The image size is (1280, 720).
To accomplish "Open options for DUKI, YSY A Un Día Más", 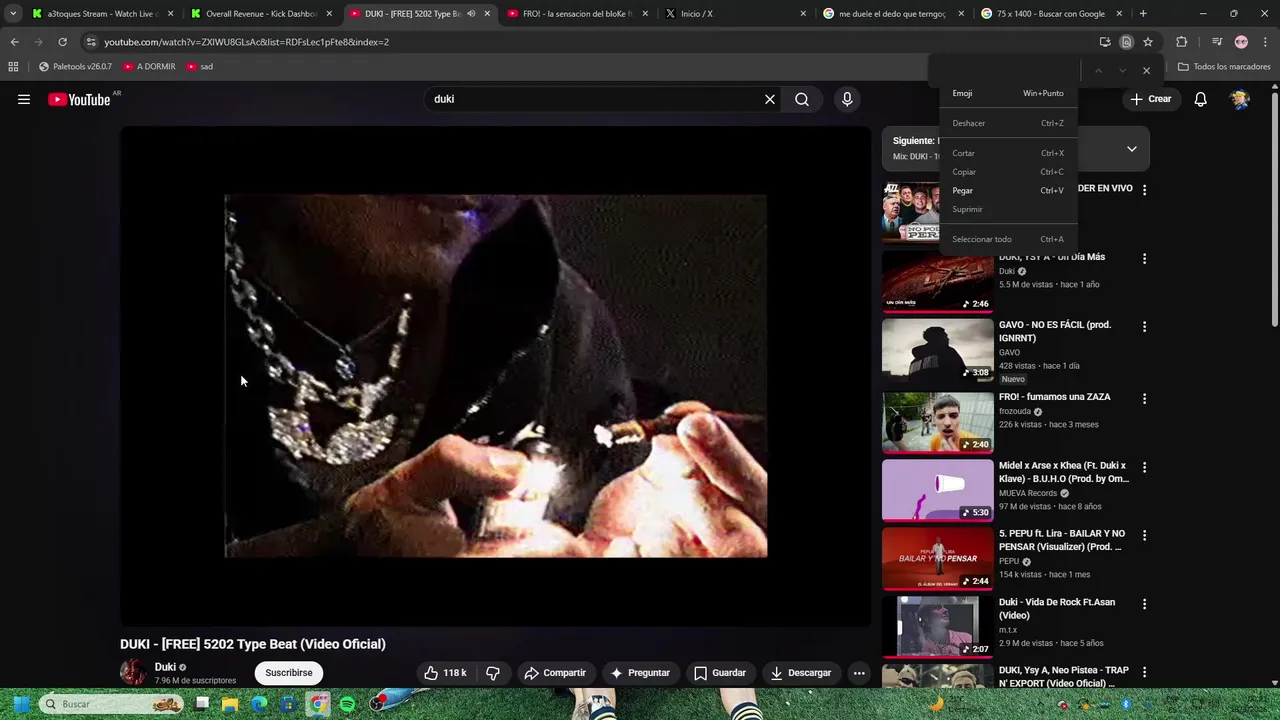I will 1145,258.
